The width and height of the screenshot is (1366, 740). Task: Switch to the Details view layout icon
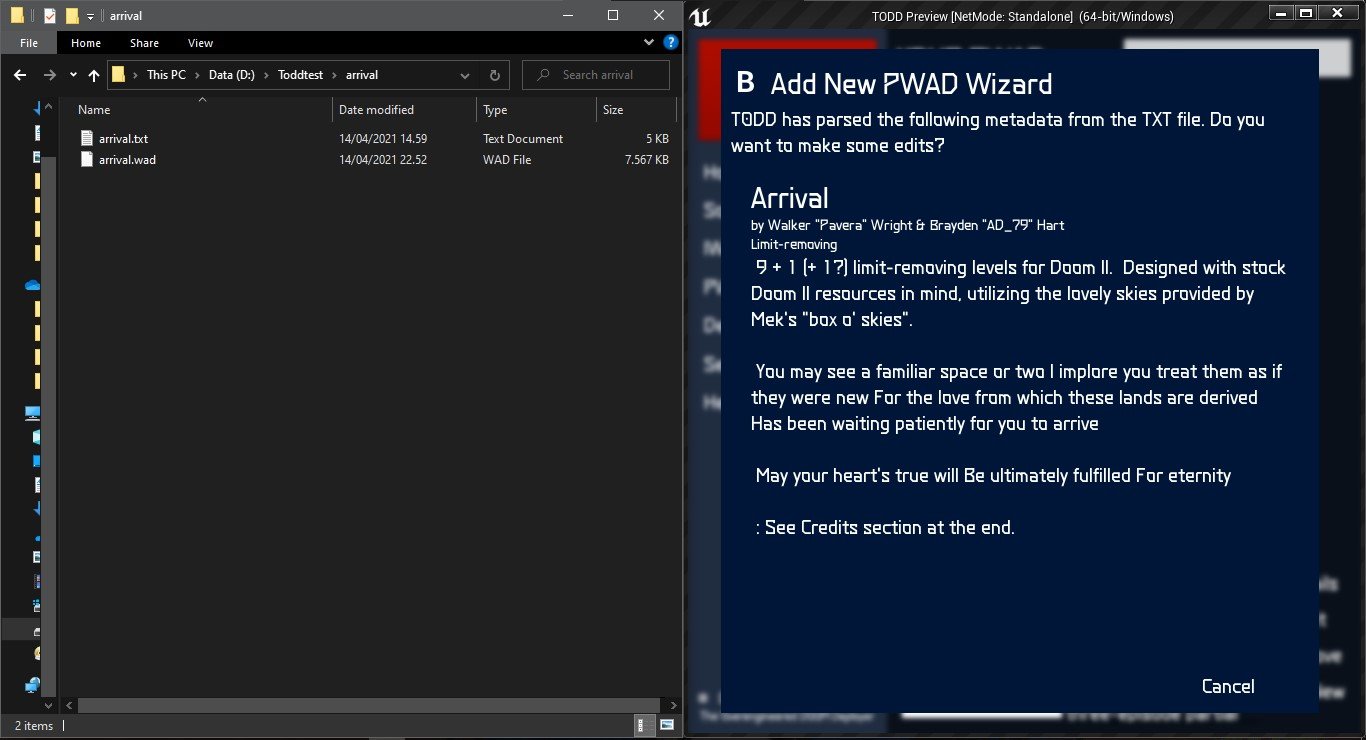click(647, 725)
